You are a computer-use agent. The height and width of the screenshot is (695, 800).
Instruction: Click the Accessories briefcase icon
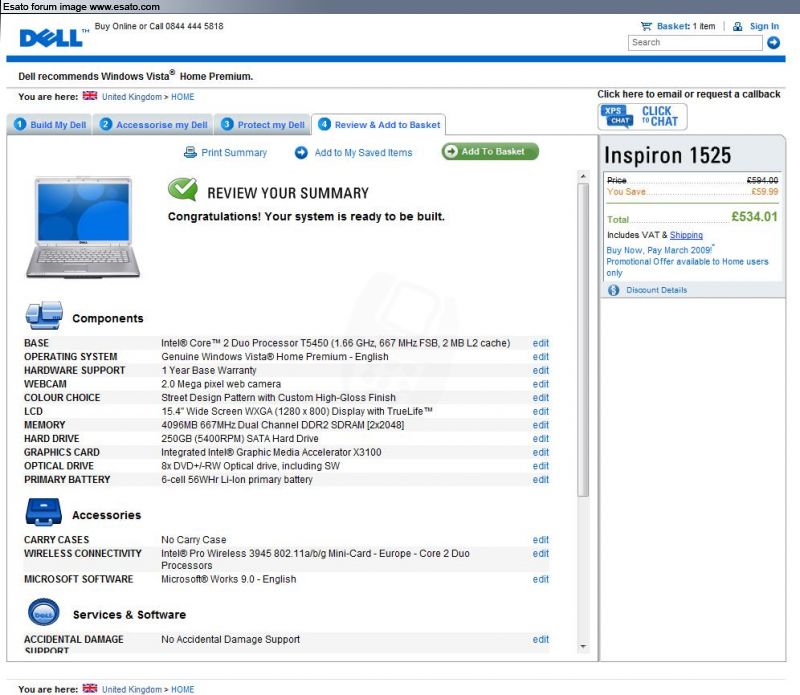(44, 511)
